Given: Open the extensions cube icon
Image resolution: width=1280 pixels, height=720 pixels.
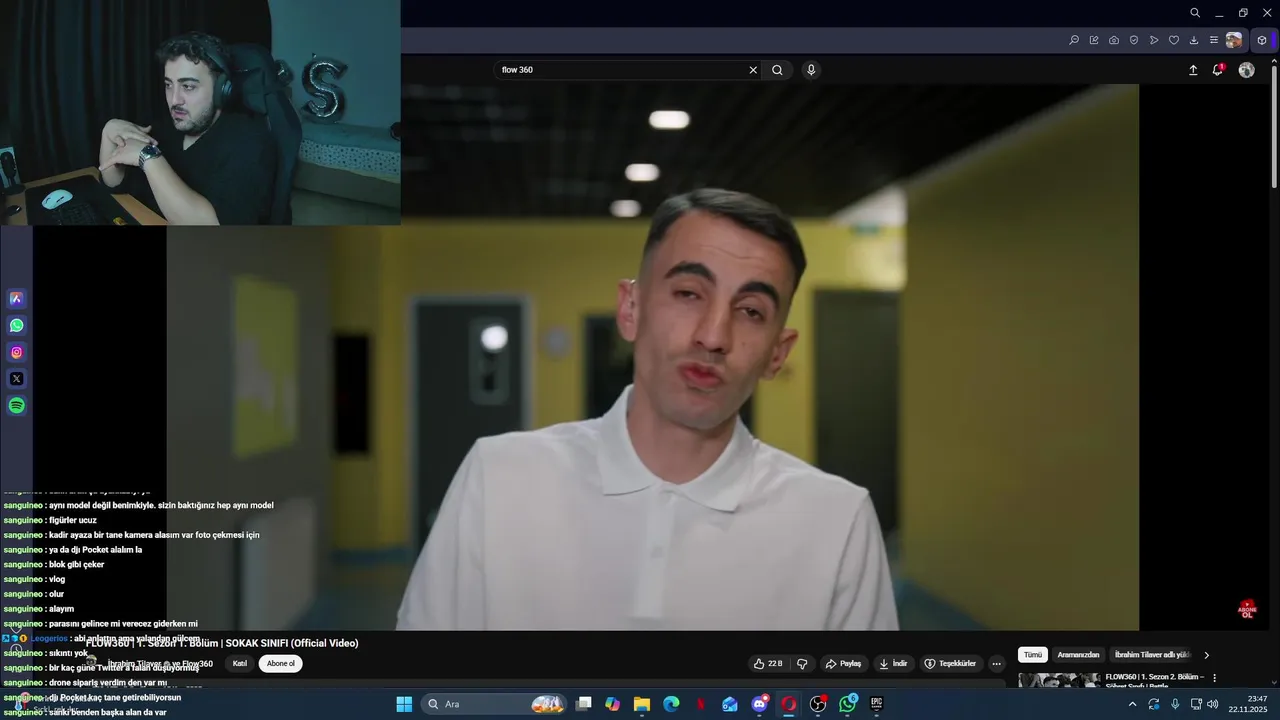Looking at the screenshot, I should (x=1262, y=40).
